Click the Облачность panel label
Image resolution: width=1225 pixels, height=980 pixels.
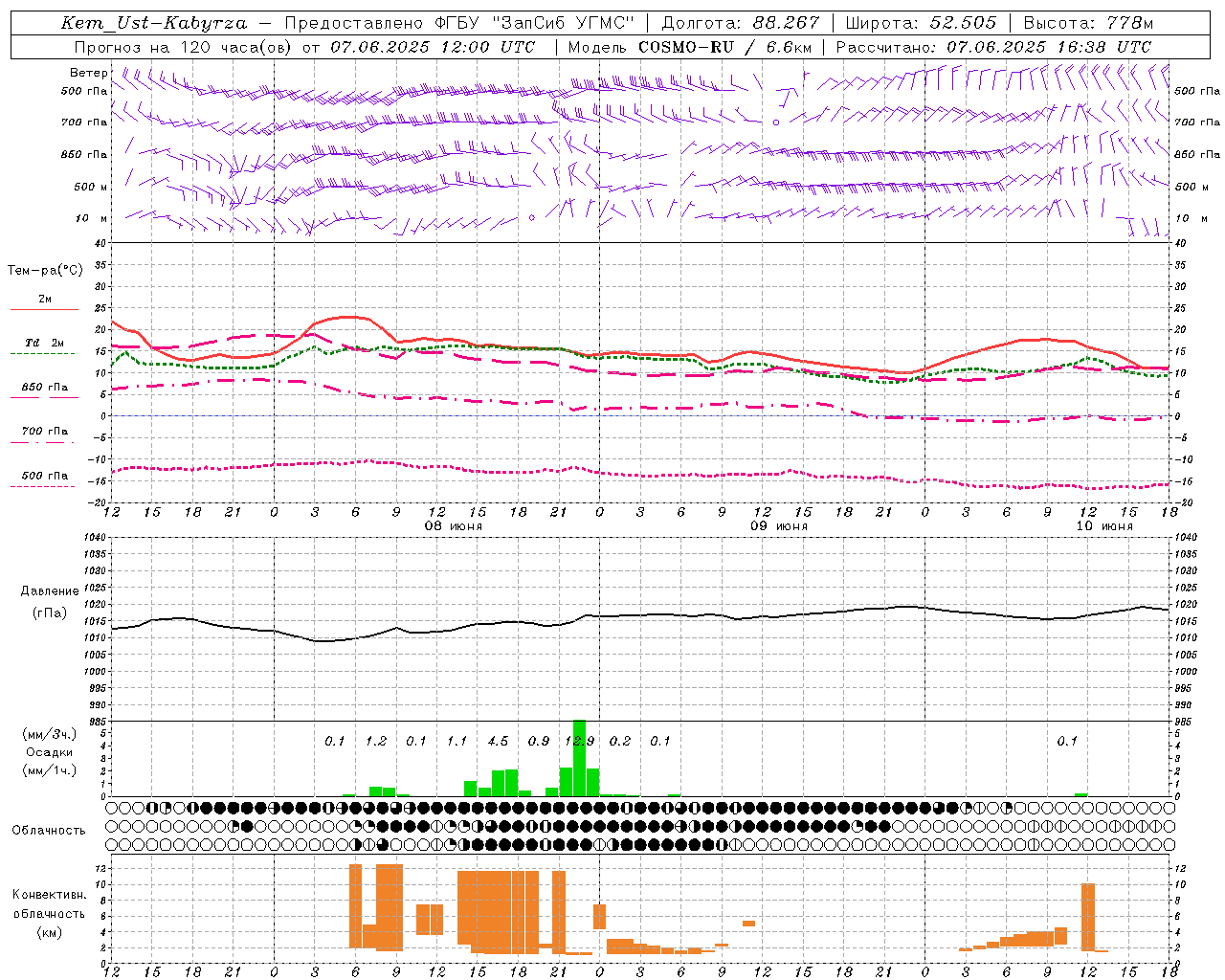(x=49, y=831)
